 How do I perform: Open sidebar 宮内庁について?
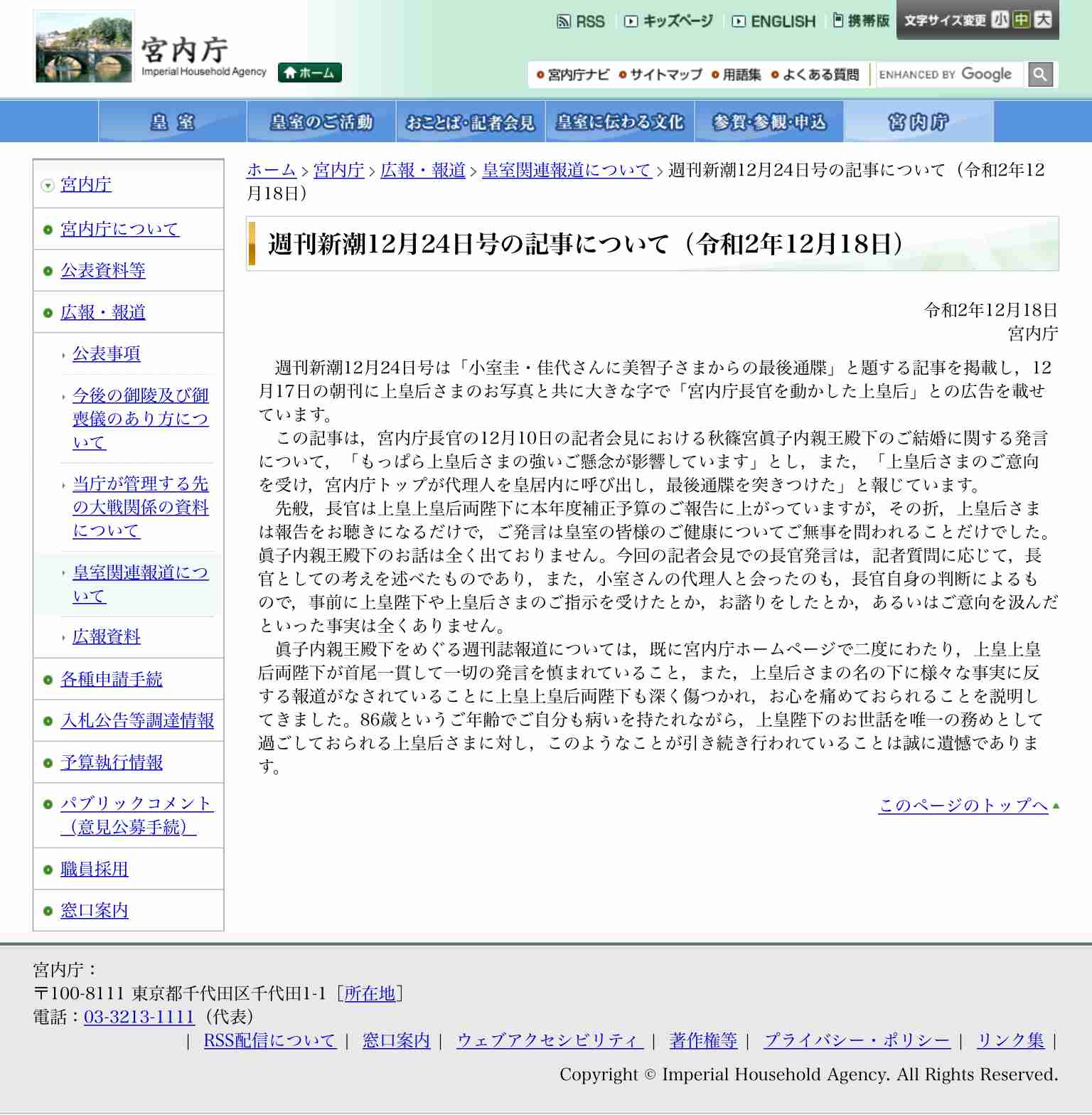click(x=119, y=229)
